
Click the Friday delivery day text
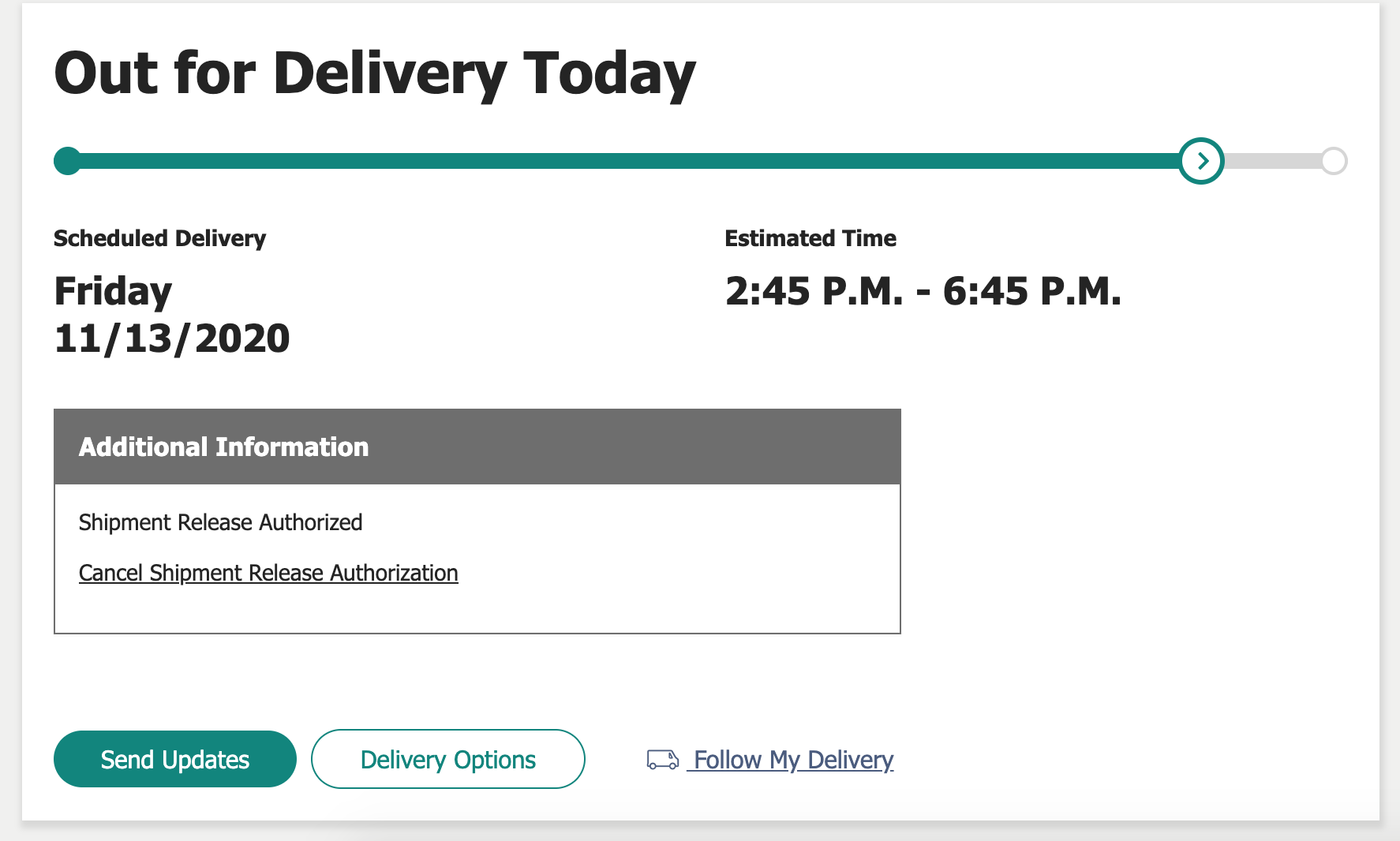(113, 291)
